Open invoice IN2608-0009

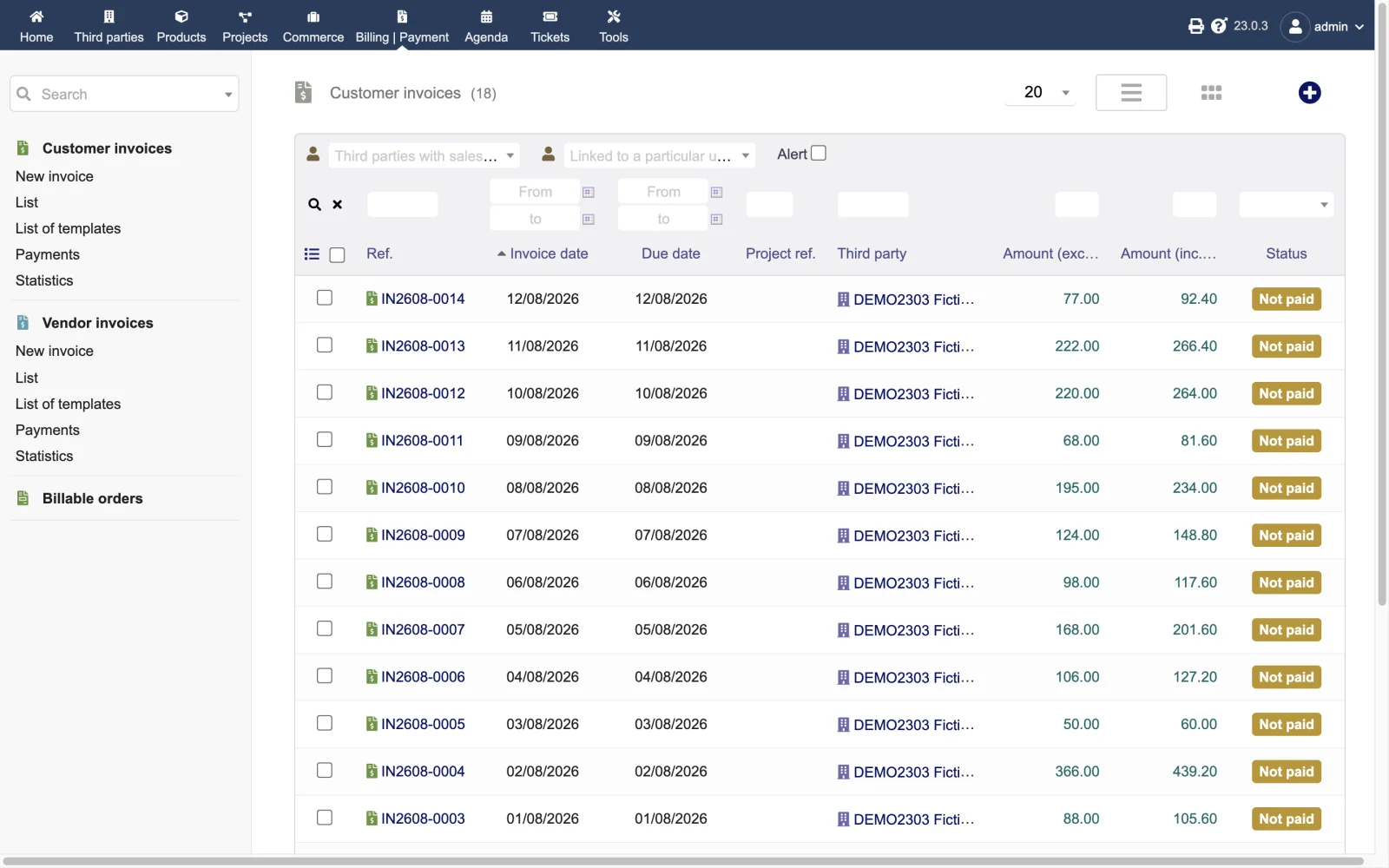coord(423,536)
